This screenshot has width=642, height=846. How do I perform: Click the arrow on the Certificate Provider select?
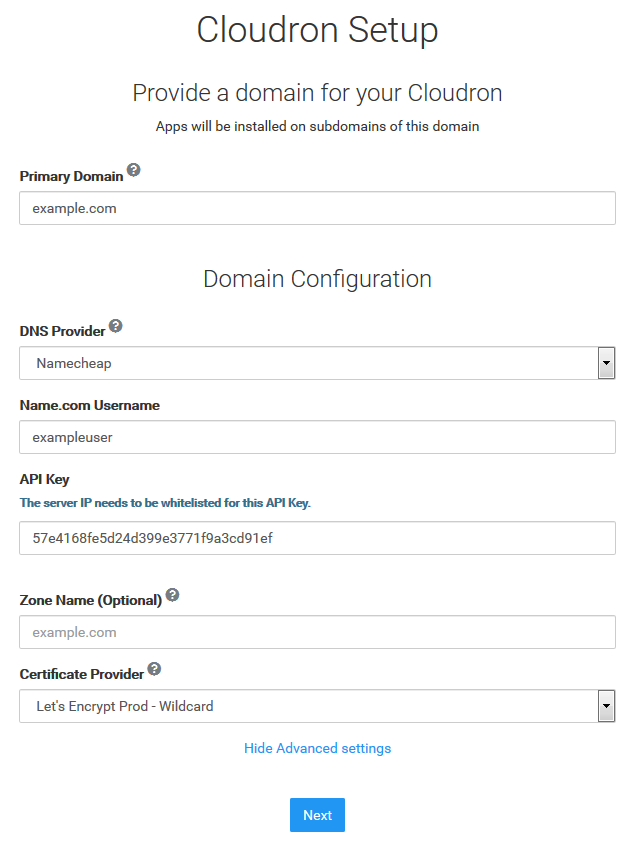click(x=606, y=706)
